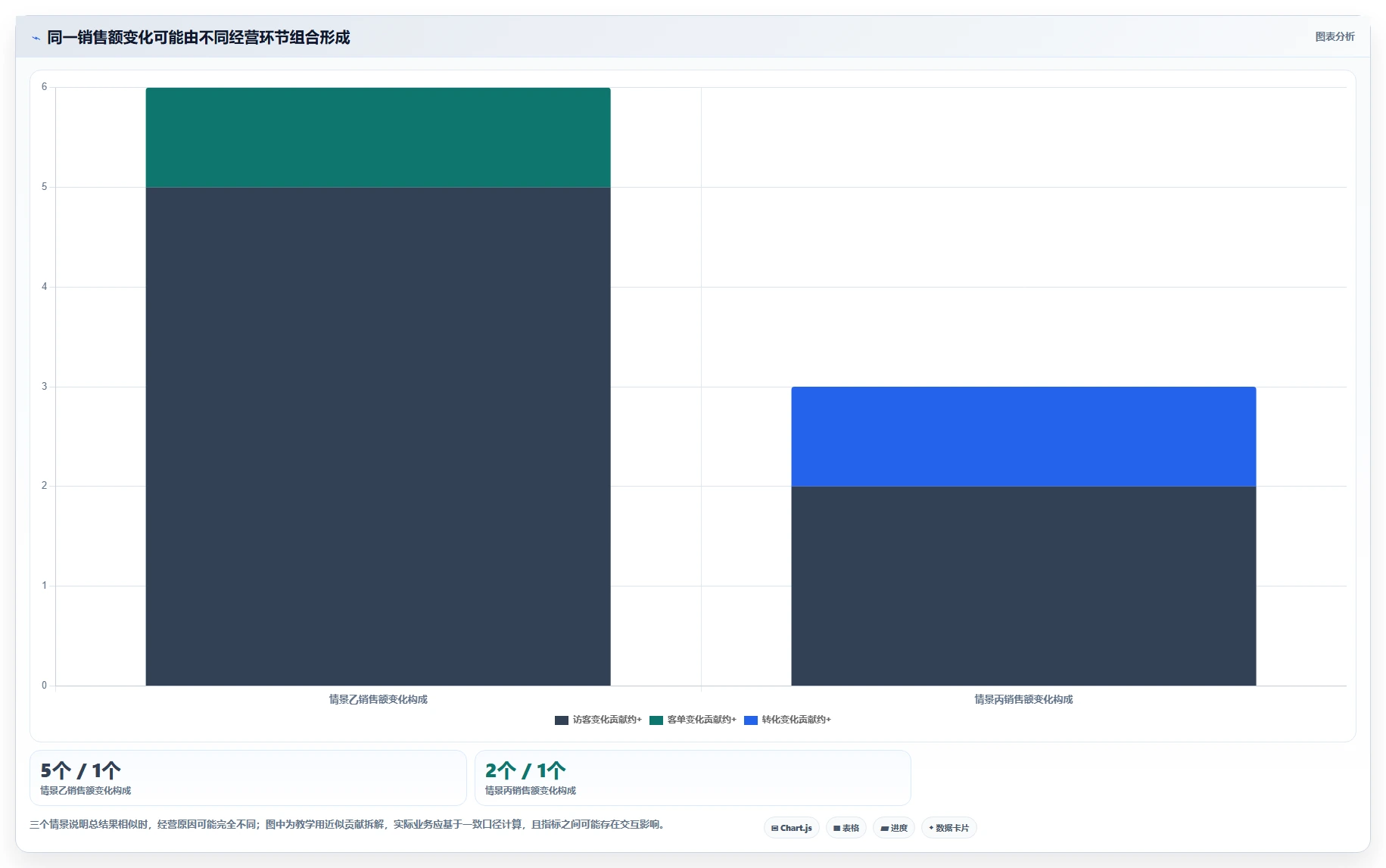Open the 5个 / 1个 data card
The width and height of the screenshot is (1386, 868).
point(248,778)
